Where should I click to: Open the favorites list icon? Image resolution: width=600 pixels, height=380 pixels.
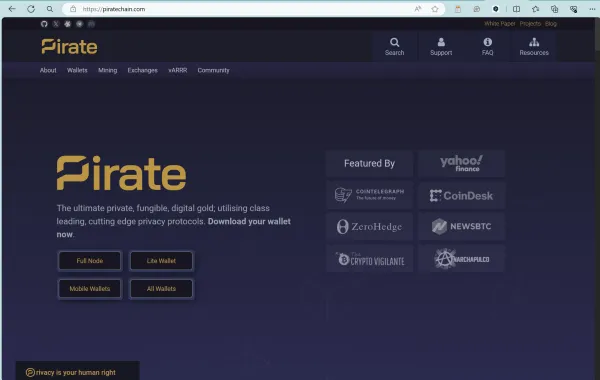[x=535, y=9]
